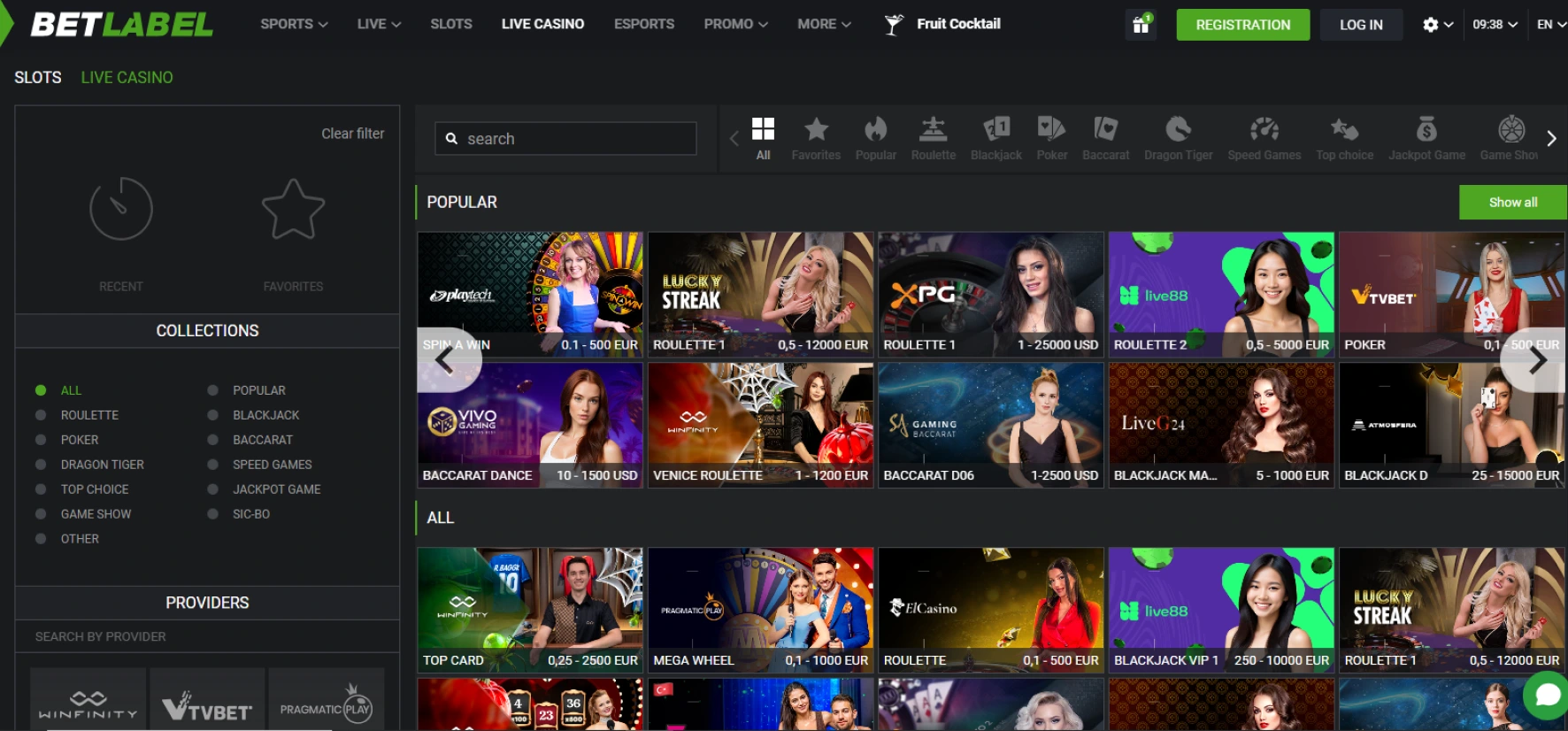Expand the PROMO dropdown menu

(x=735, y=25)
